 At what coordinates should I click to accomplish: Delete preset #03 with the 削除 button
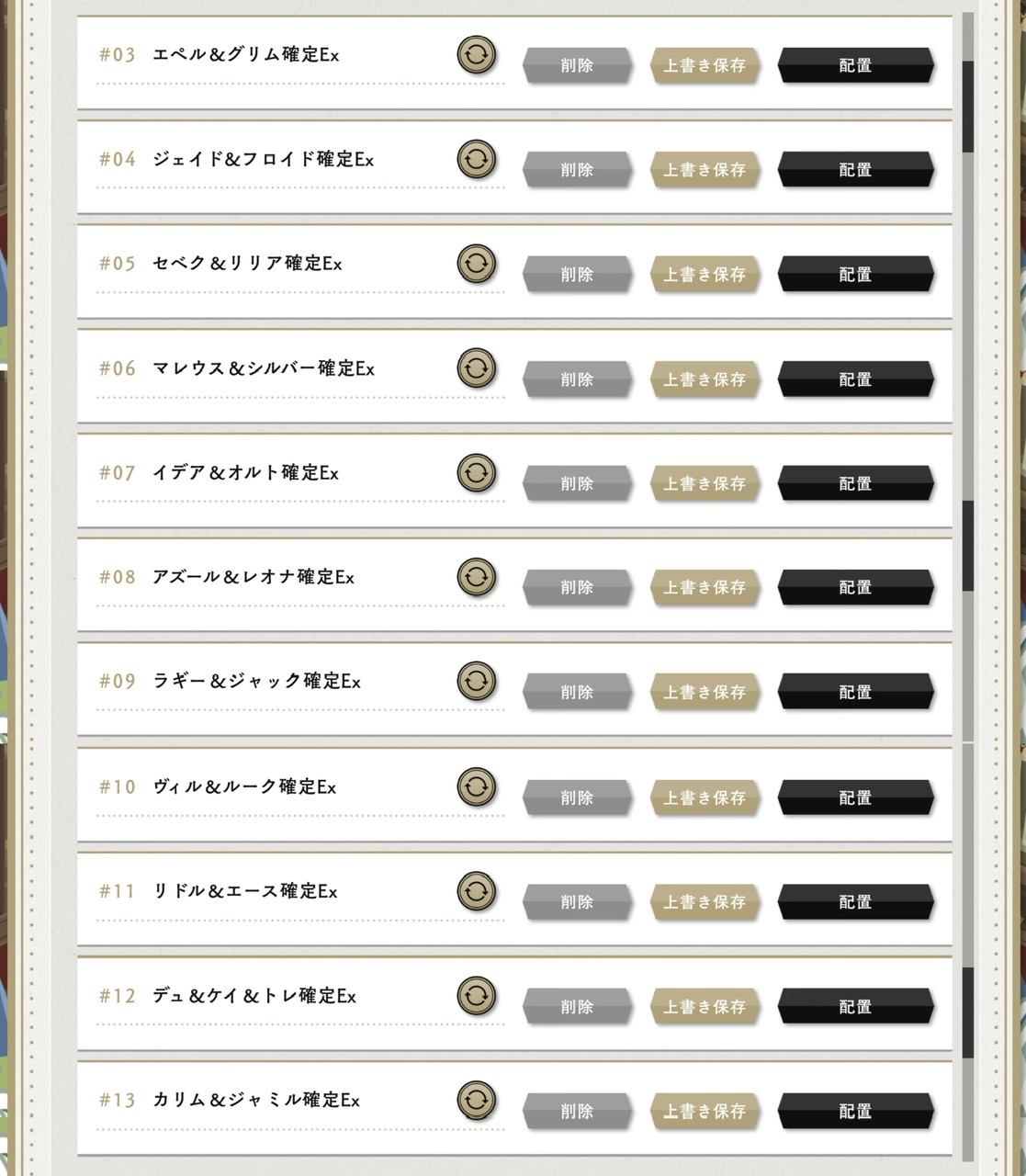point(577,65)
